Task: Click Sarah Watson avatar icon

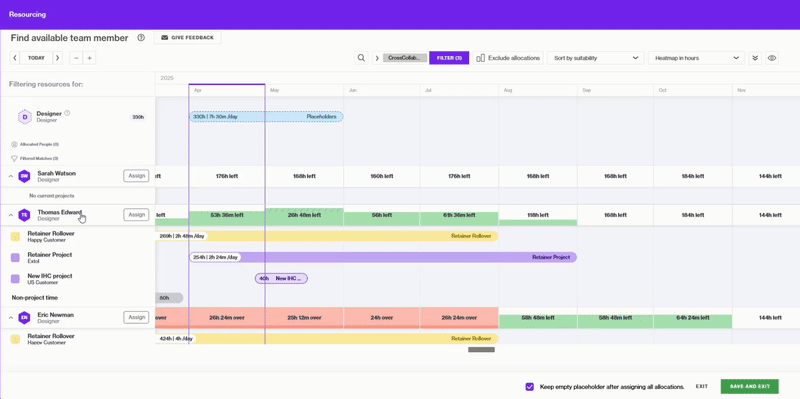Action: pos(24,176)
